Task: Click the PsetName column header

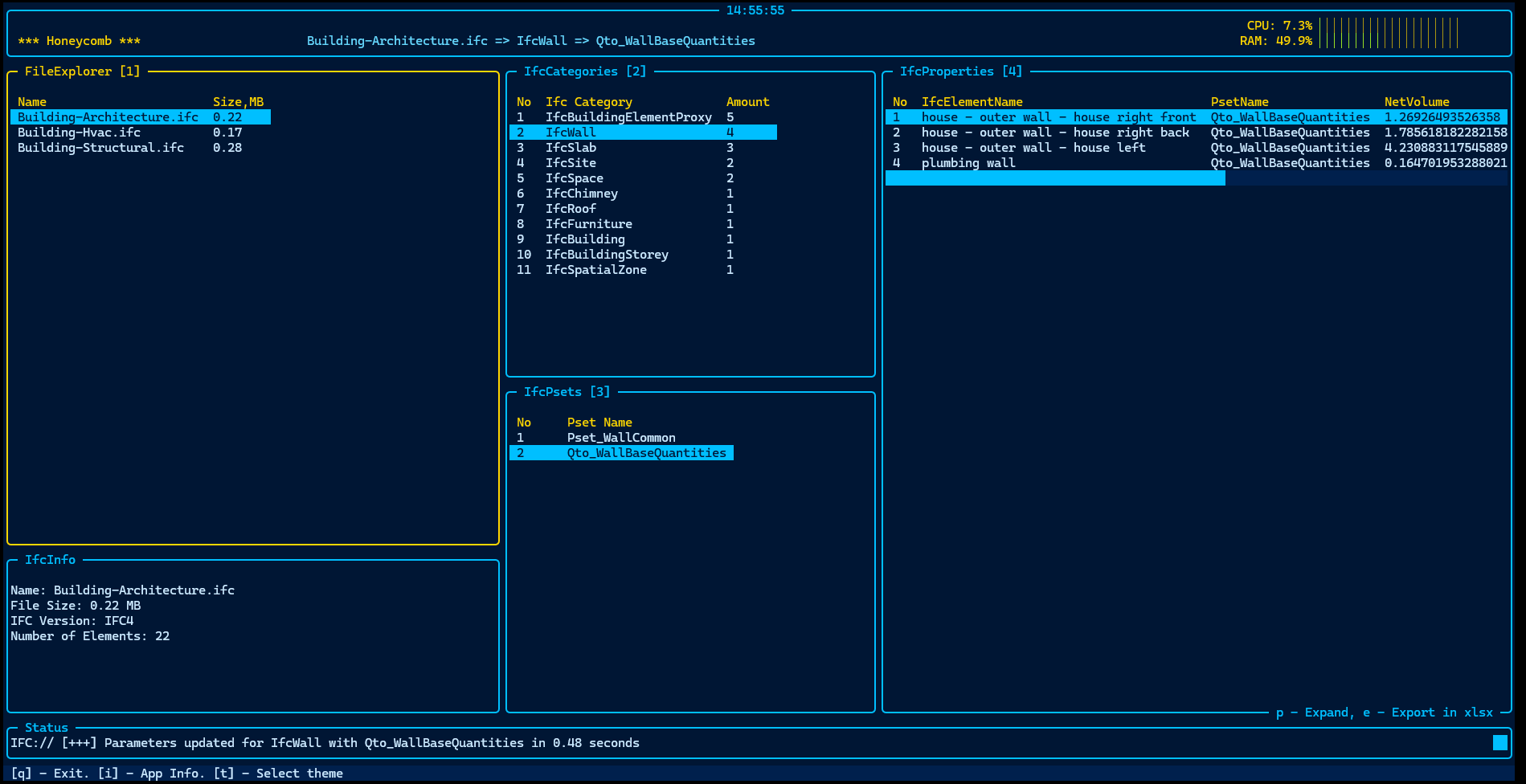Action: pos(1239,102)
